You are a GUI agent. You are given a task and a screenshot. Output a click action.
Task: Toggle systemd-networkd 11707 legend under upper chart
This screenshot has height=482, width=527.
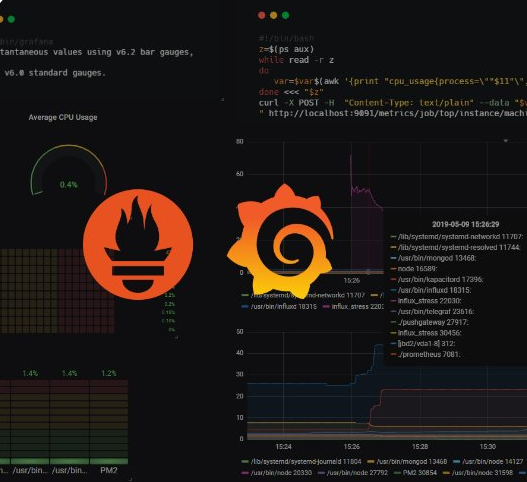(x=303, y=295)
